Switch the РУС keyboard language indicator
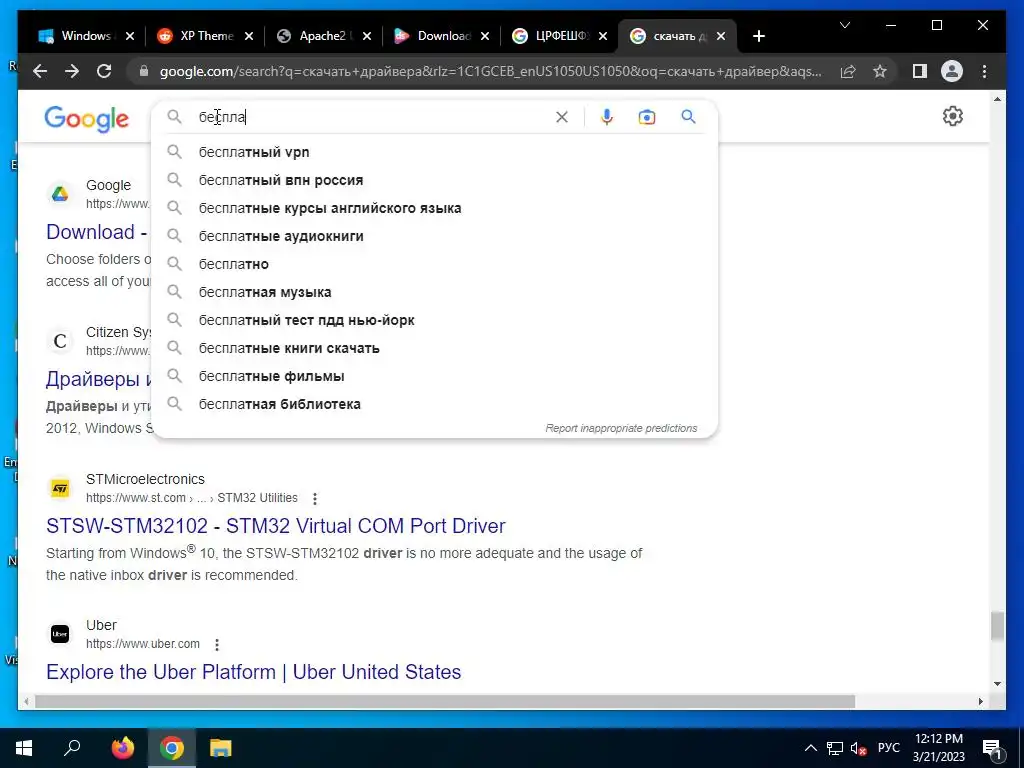 coord(889,748)
